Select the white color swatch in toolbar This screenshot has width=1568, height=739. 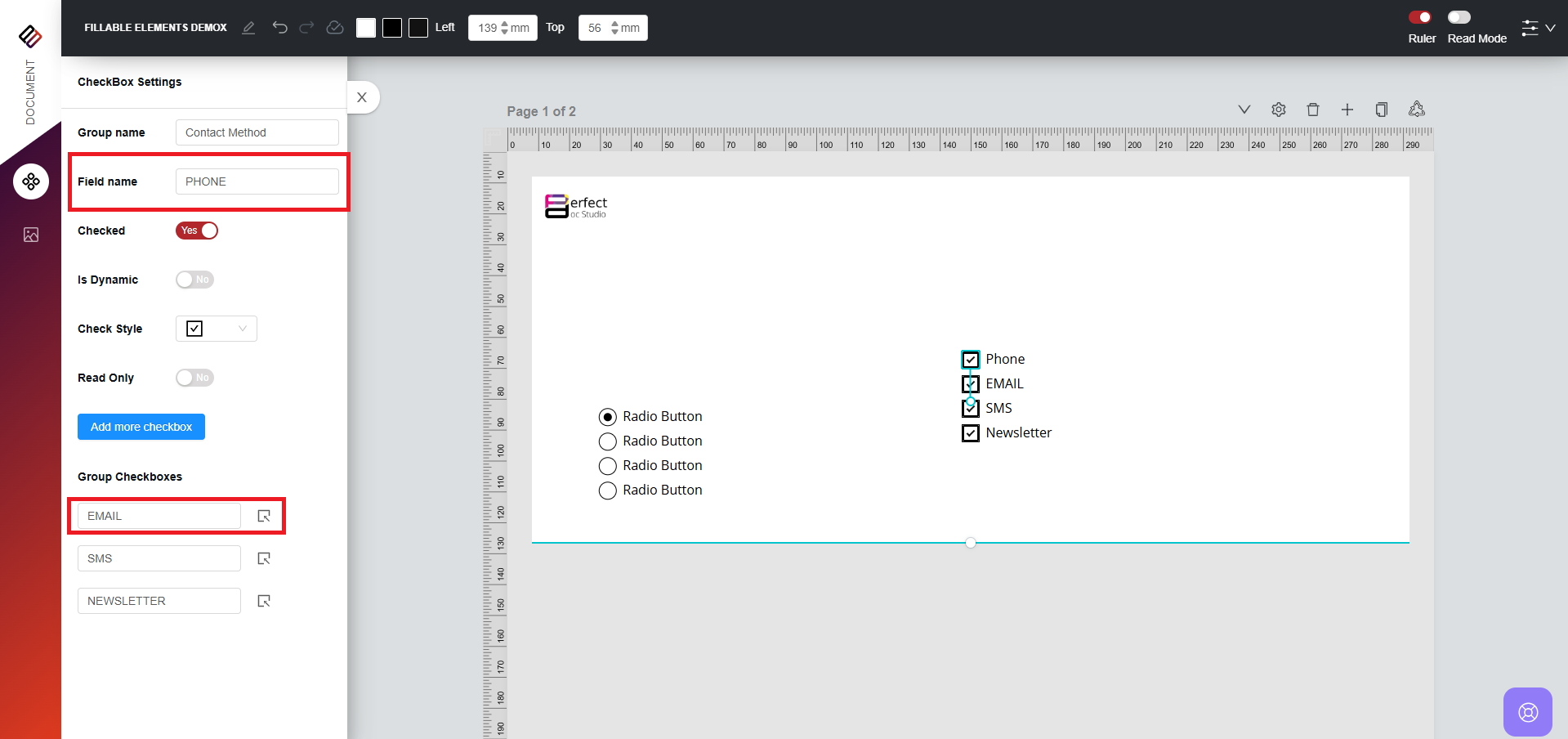pos(366,28)
